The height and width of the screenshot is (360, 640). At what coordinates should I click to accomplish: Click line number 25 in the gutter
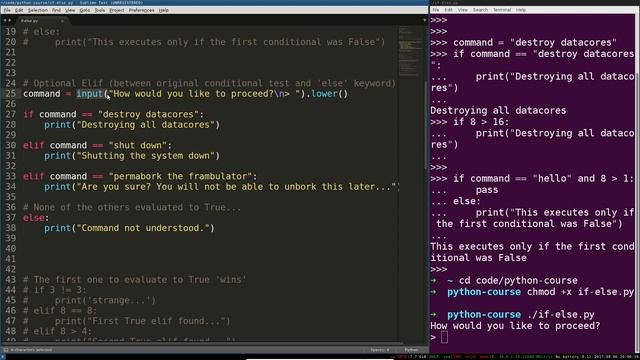click(11, 93)
